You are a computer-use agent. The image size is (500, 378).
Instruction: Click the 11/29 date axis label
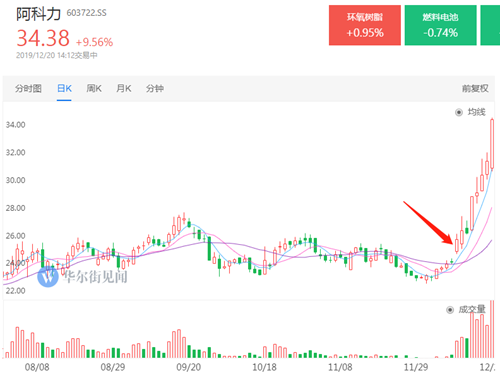pyautogui.click(x=416, y=367)
